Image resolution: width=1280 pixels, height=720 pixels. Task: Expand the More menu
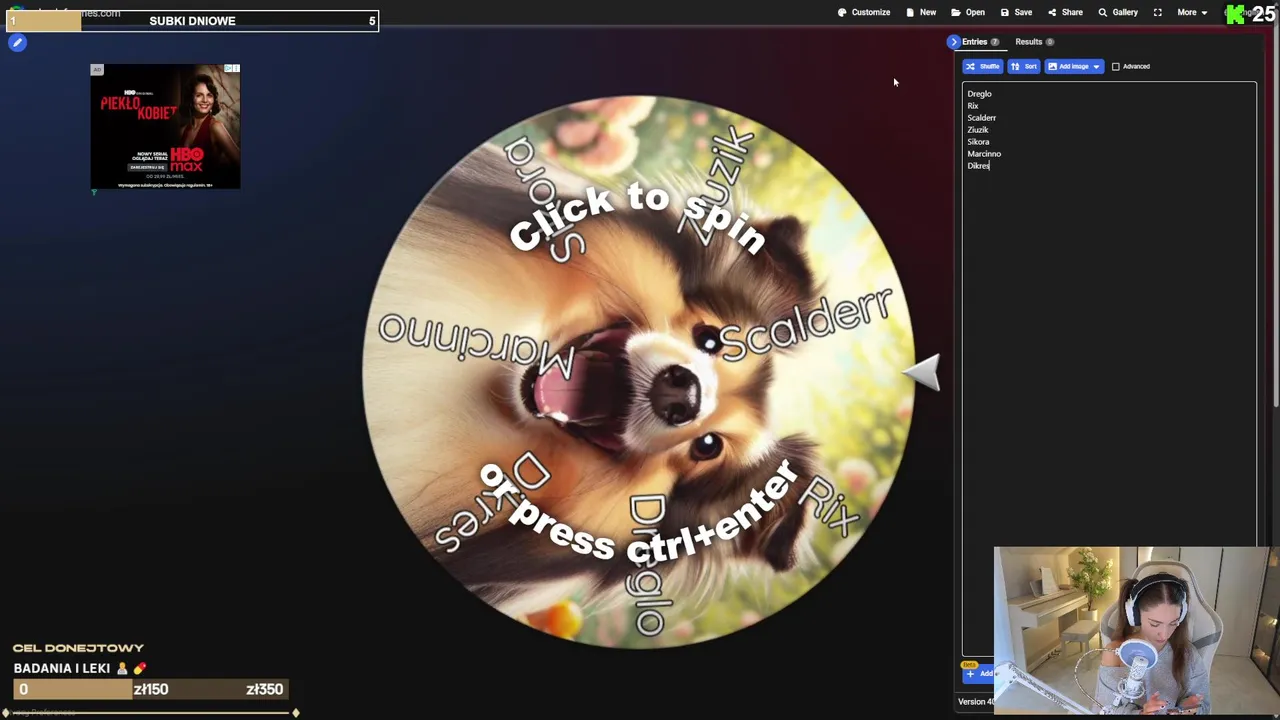pyautogui.click(x=1192, y=12)
